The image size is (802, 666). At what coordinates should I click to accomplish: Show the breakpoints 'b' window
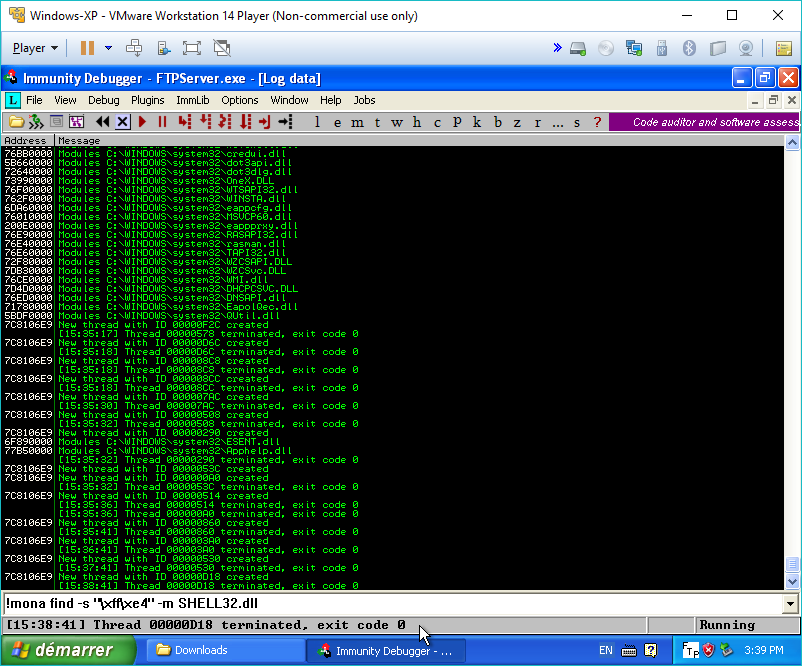(497, 122)
